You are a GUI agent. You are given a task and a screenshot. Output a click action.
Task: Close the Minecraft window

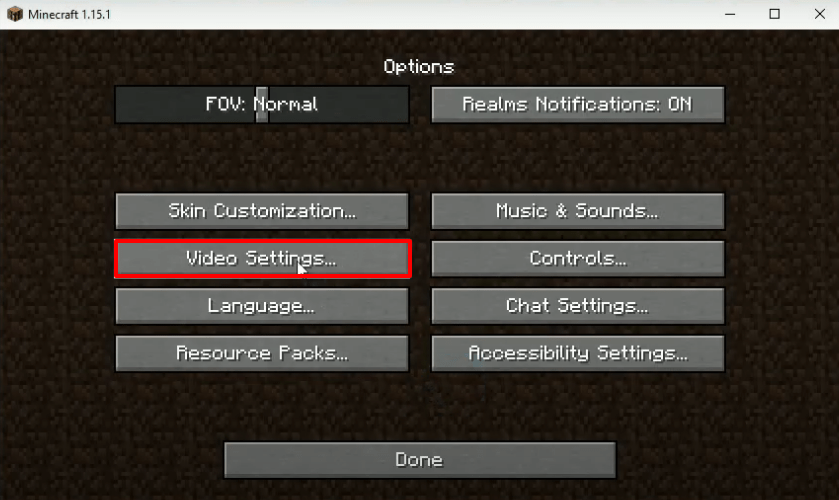point(819,14)
